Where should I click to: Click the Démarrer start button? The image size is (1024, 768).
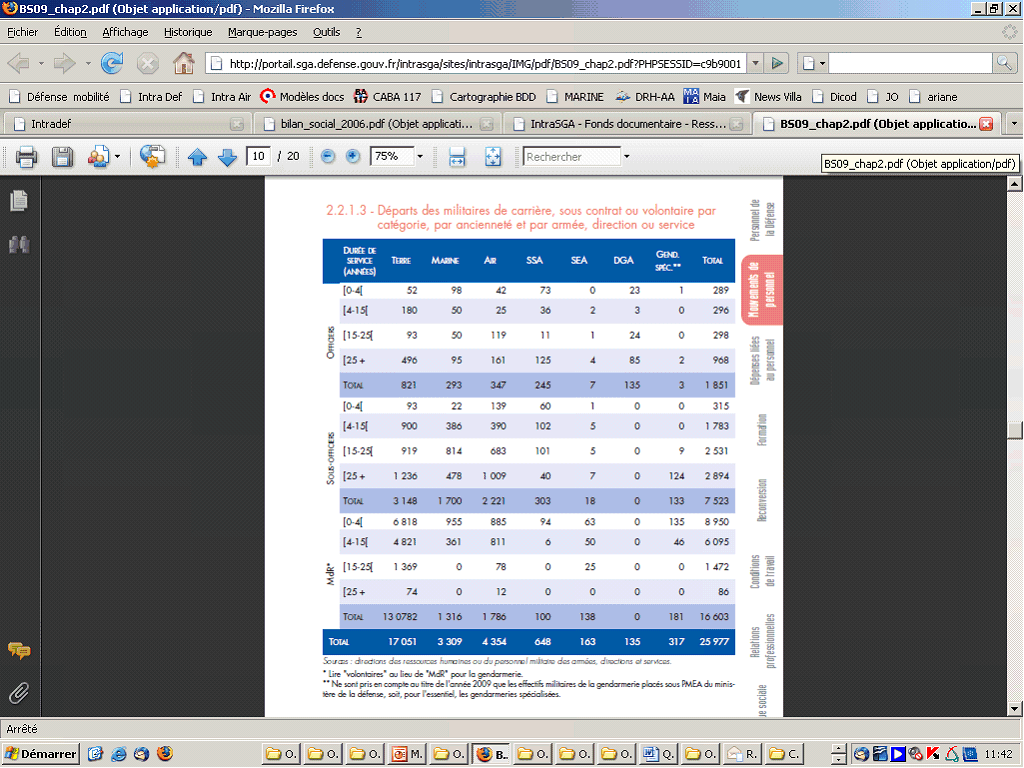41,753
